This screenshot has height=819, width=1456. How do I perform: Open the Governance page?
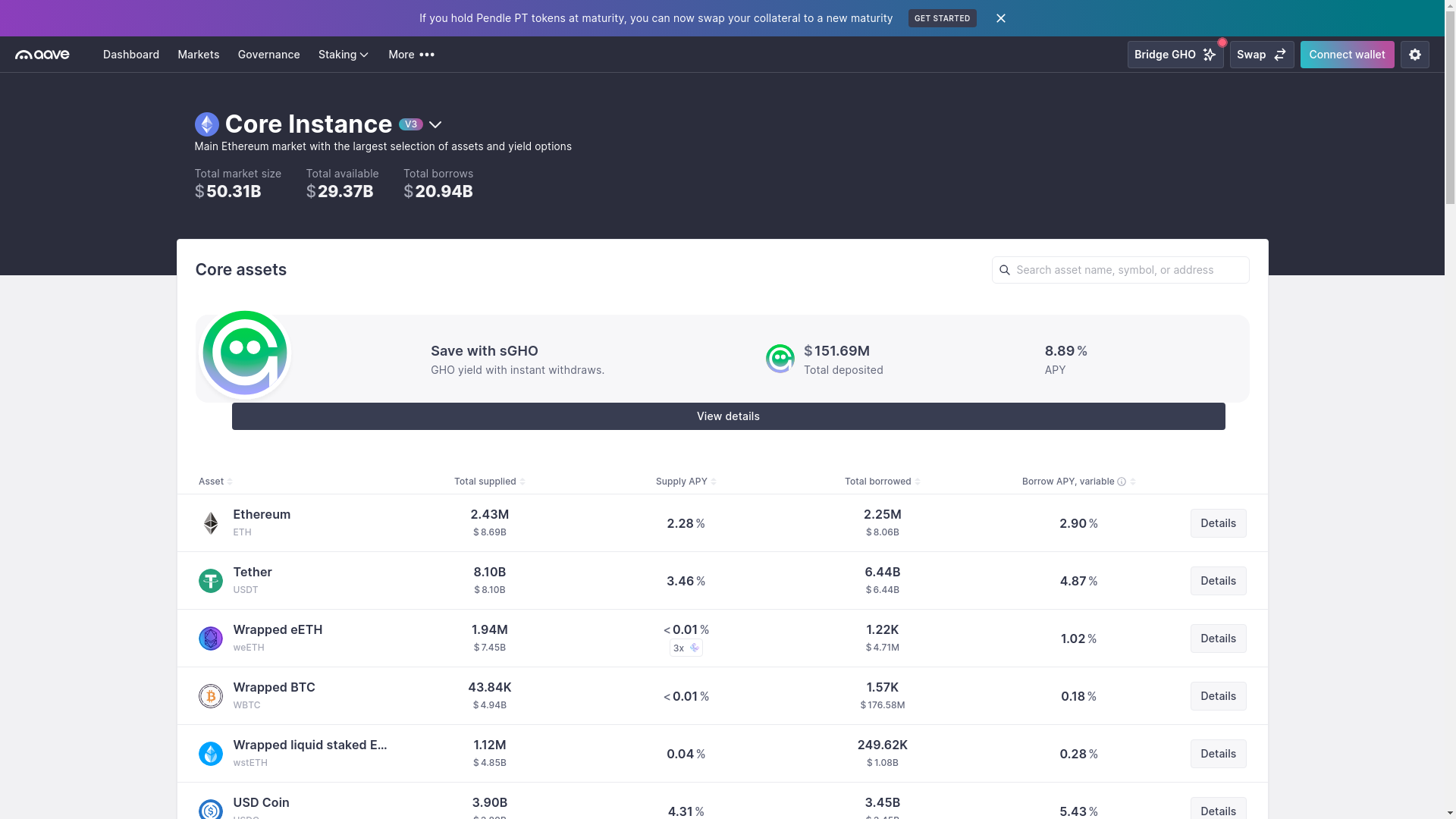point(269,55)
